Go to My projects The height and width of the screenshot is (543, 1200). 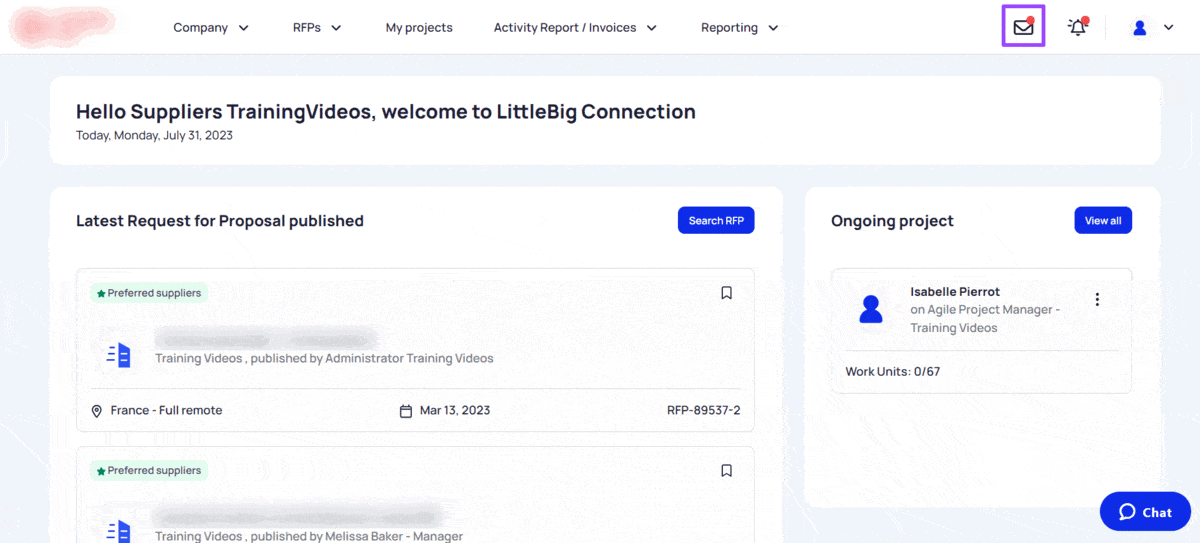click(x=419, y=28)
